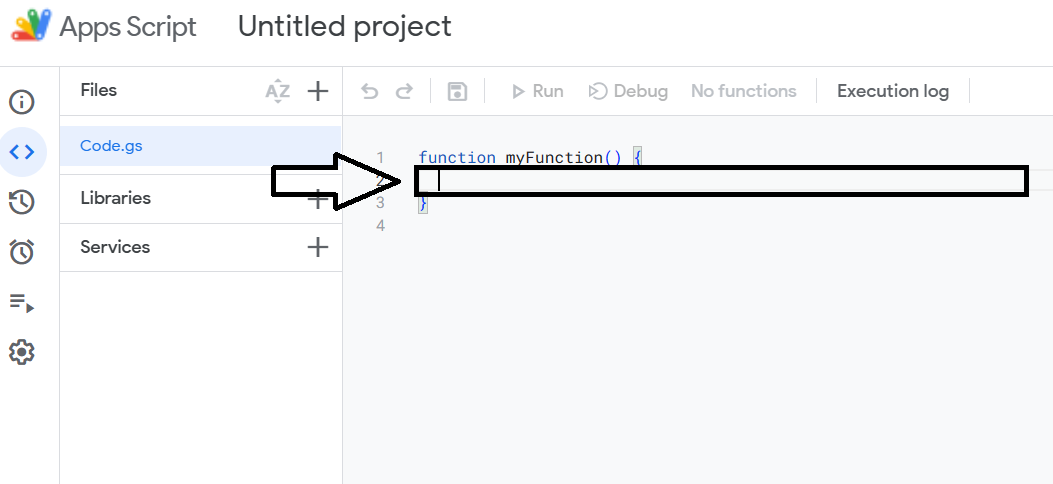Open Project Settings gear icon

point(22,352)
